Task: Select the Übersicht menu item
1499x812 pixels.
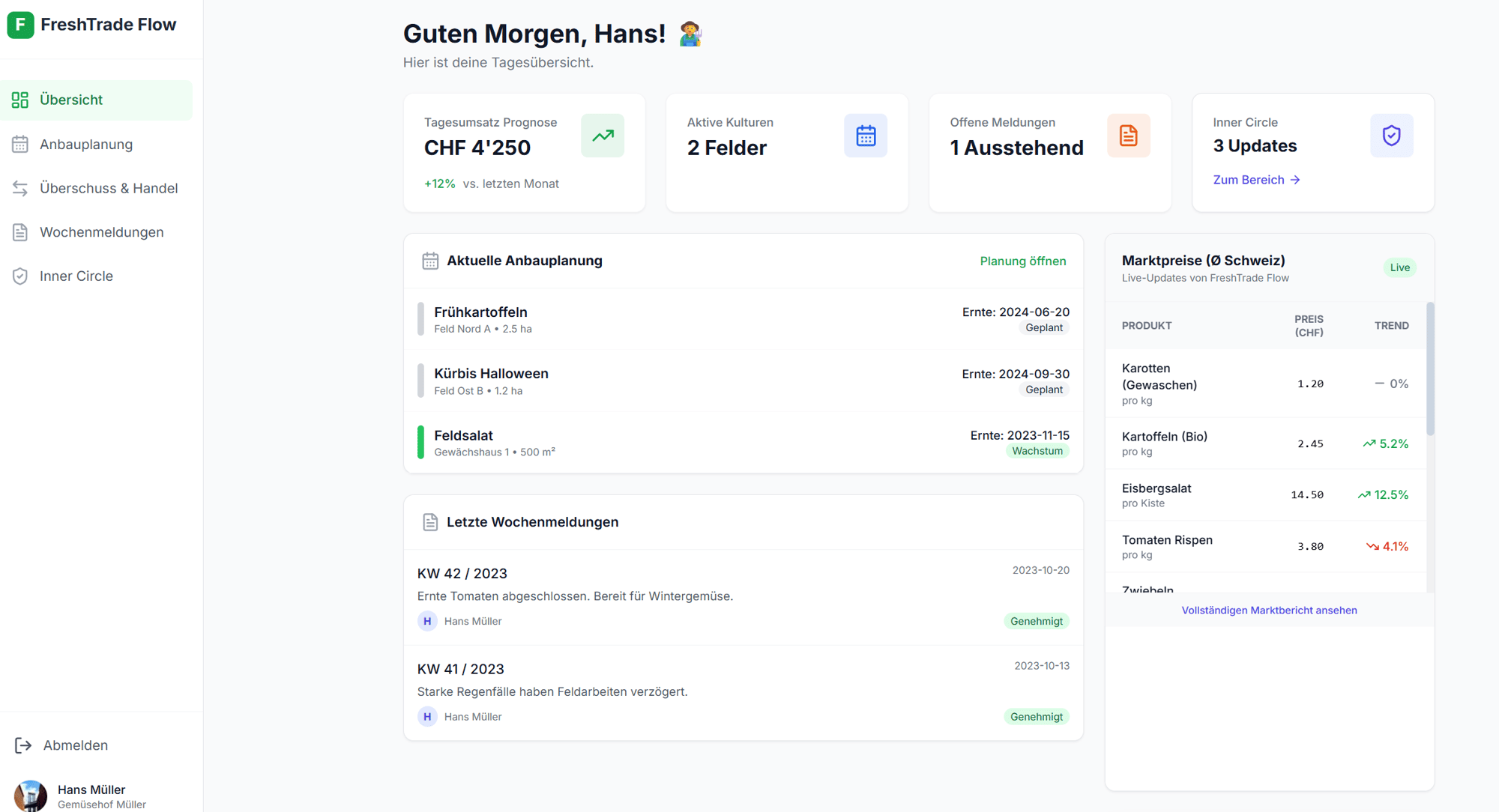Action: click(72, 100)
